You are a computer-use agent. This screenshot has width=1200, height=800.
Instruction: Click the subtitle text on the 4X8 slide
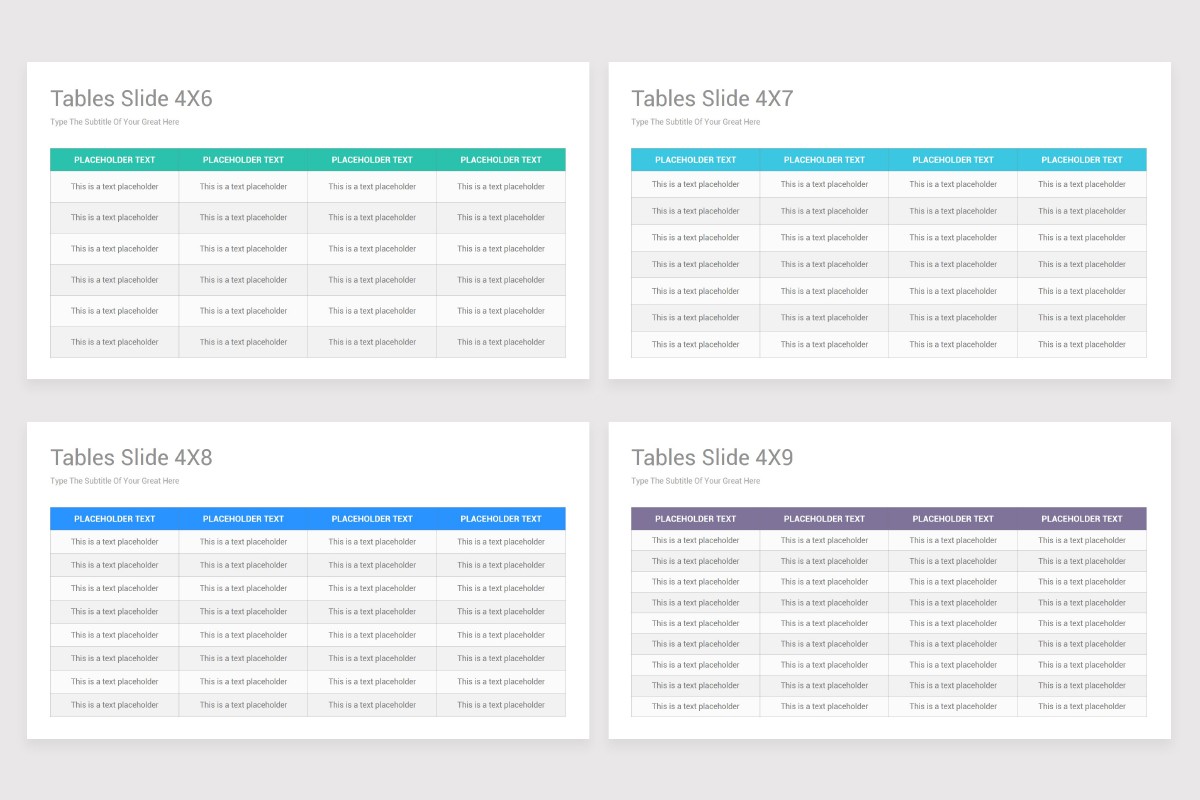click(x=115, y=481)
